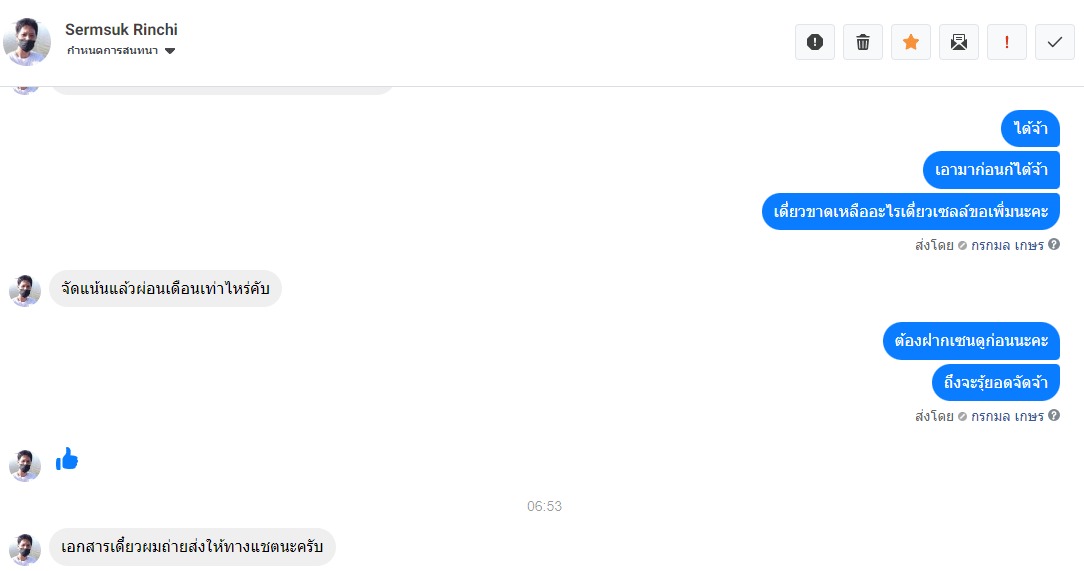
Task: Open Sermsuk Rinchi profile name link
Action: pos(121,30)
